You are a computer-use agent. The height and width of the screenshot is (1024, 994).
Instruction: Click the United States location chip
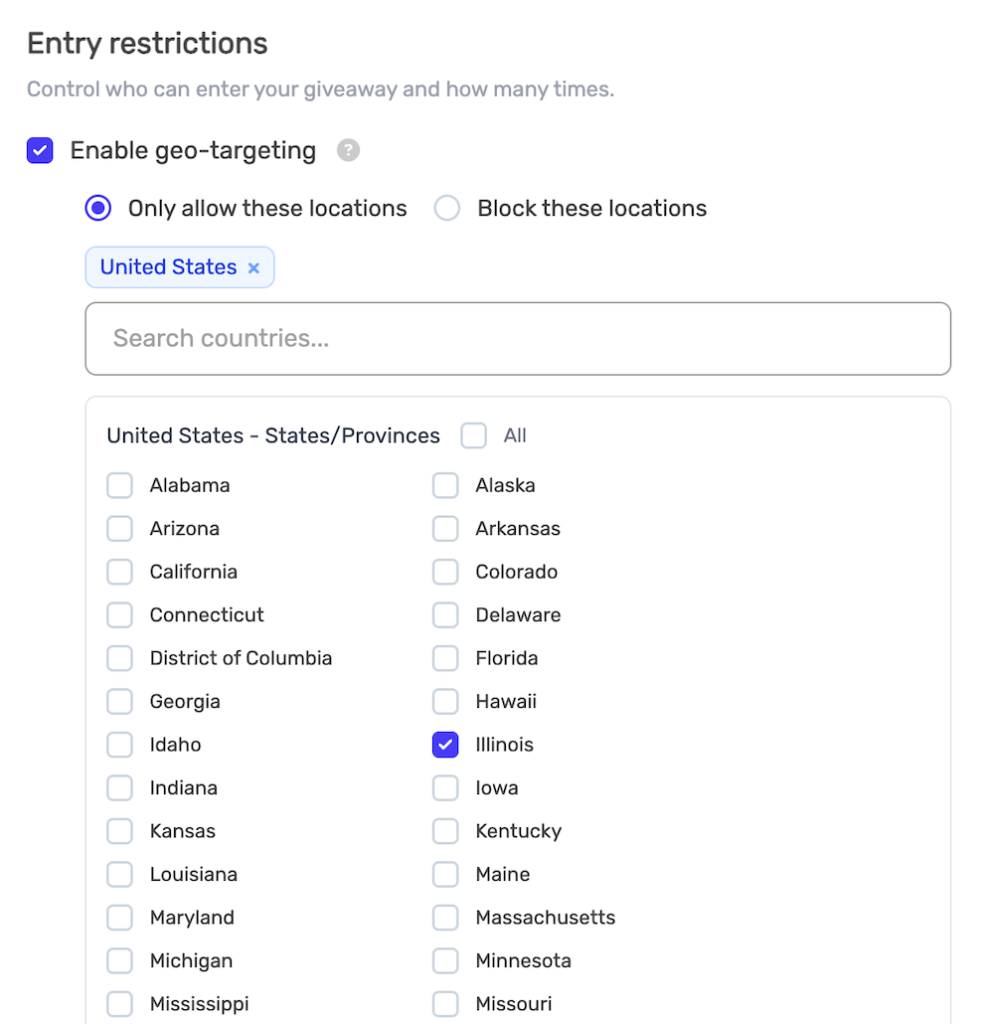point(168,268)
